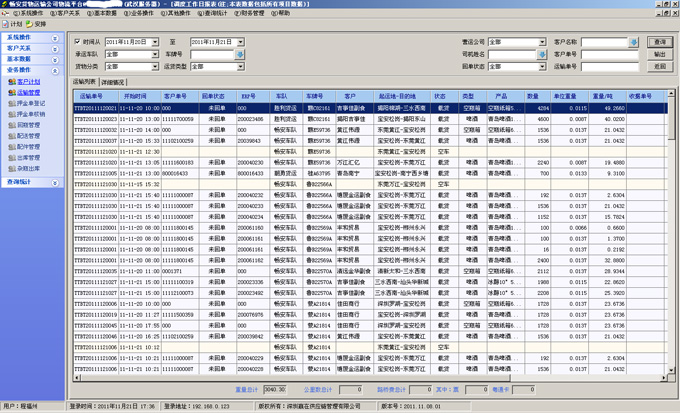Click the 查询 button
680x413 pixels.
[660, 42]
